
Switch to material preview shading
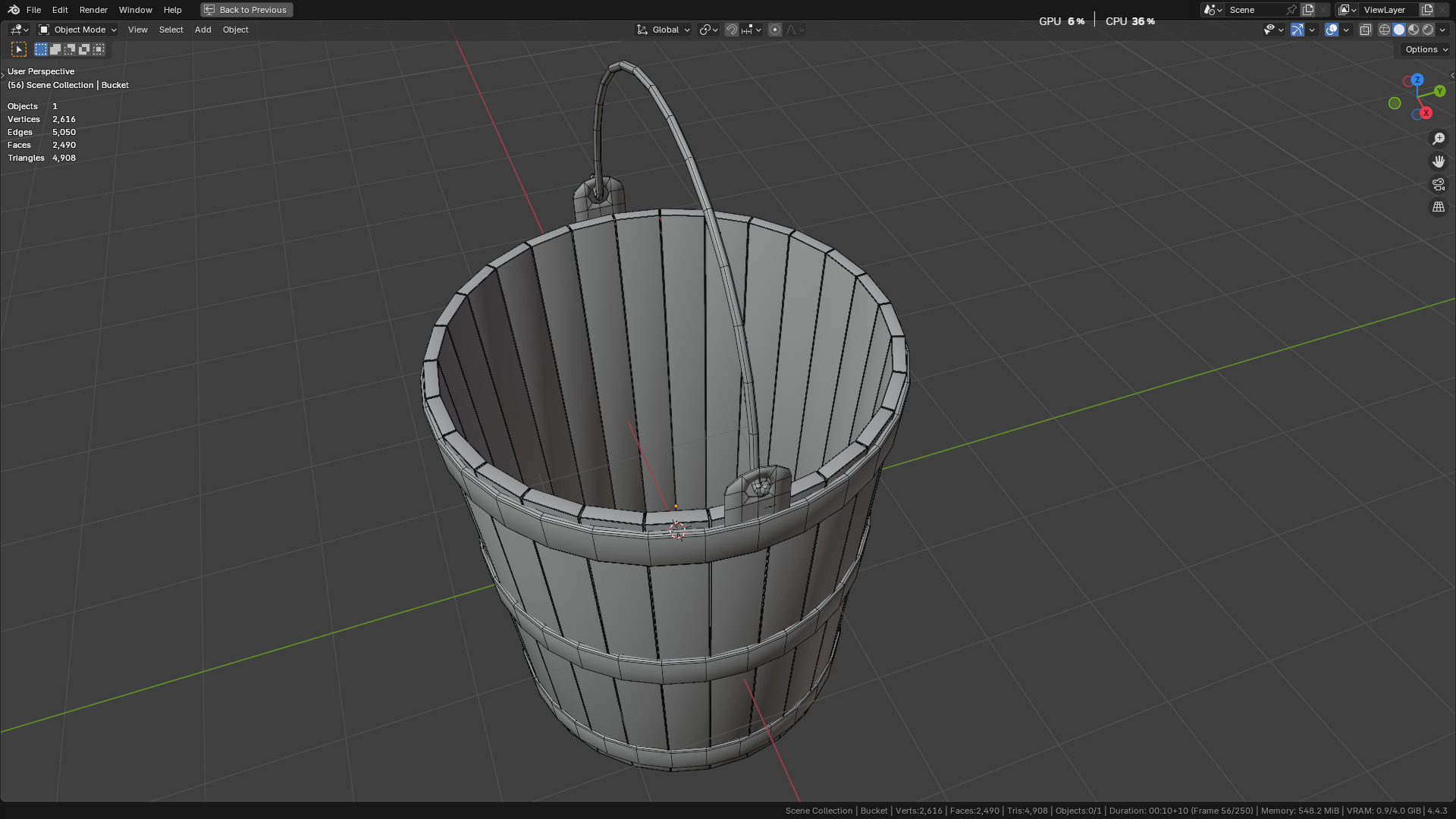point(1414,30)
